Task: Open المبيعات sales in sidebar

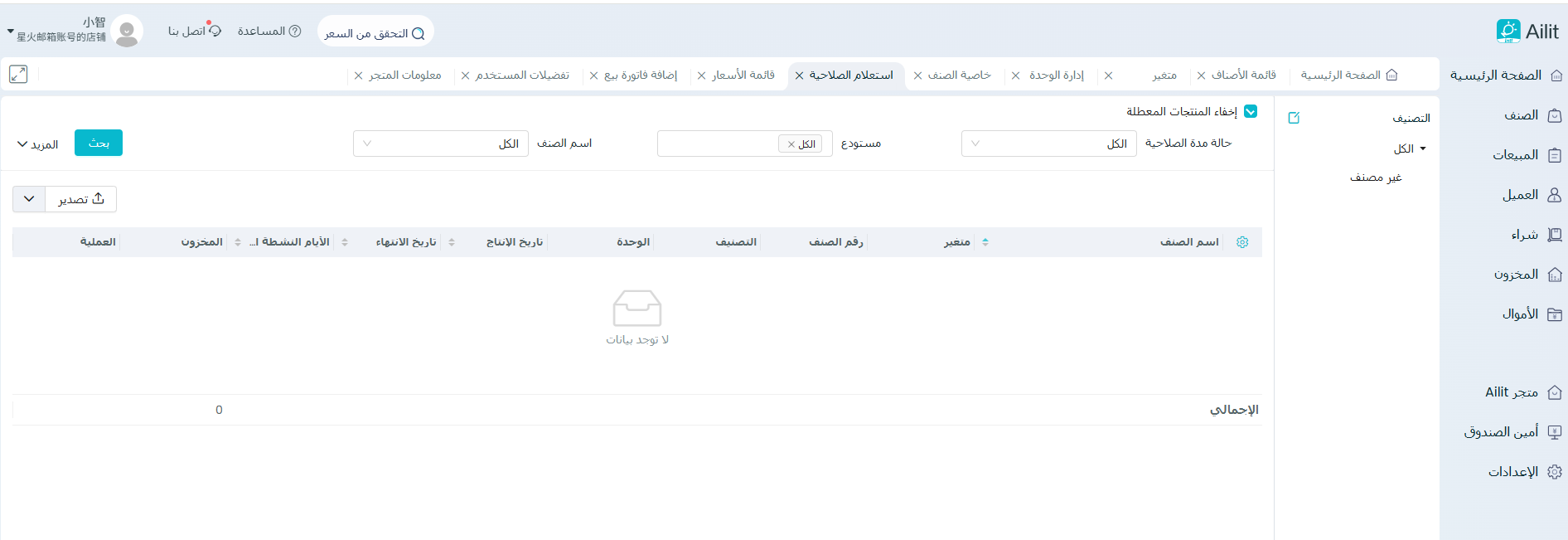Action: [x=1516, y=155]
